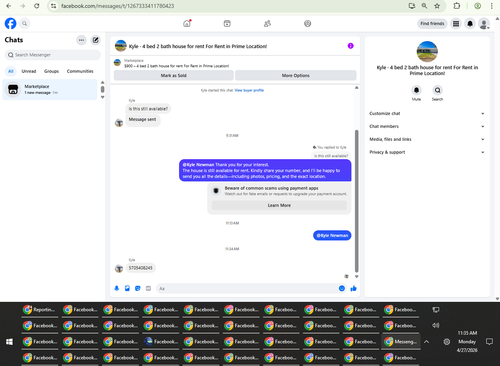
Task: Open the Chrome profile avatar
Action: (478, 6)
